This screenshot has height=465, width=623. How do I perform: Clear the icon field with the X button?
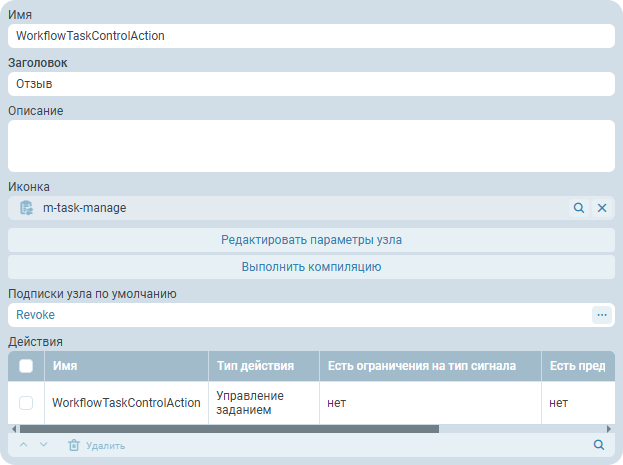[x=602, y=208]
